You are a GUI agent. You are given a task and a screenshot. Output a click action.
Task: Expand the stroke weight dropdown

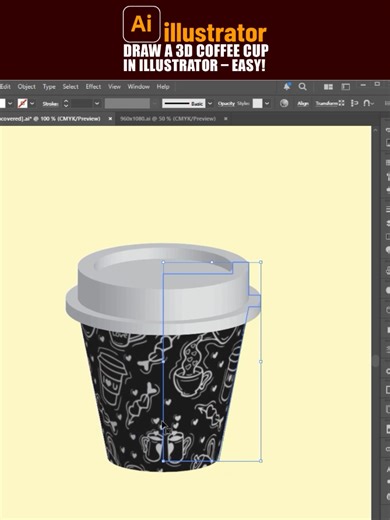coord(97,103)
